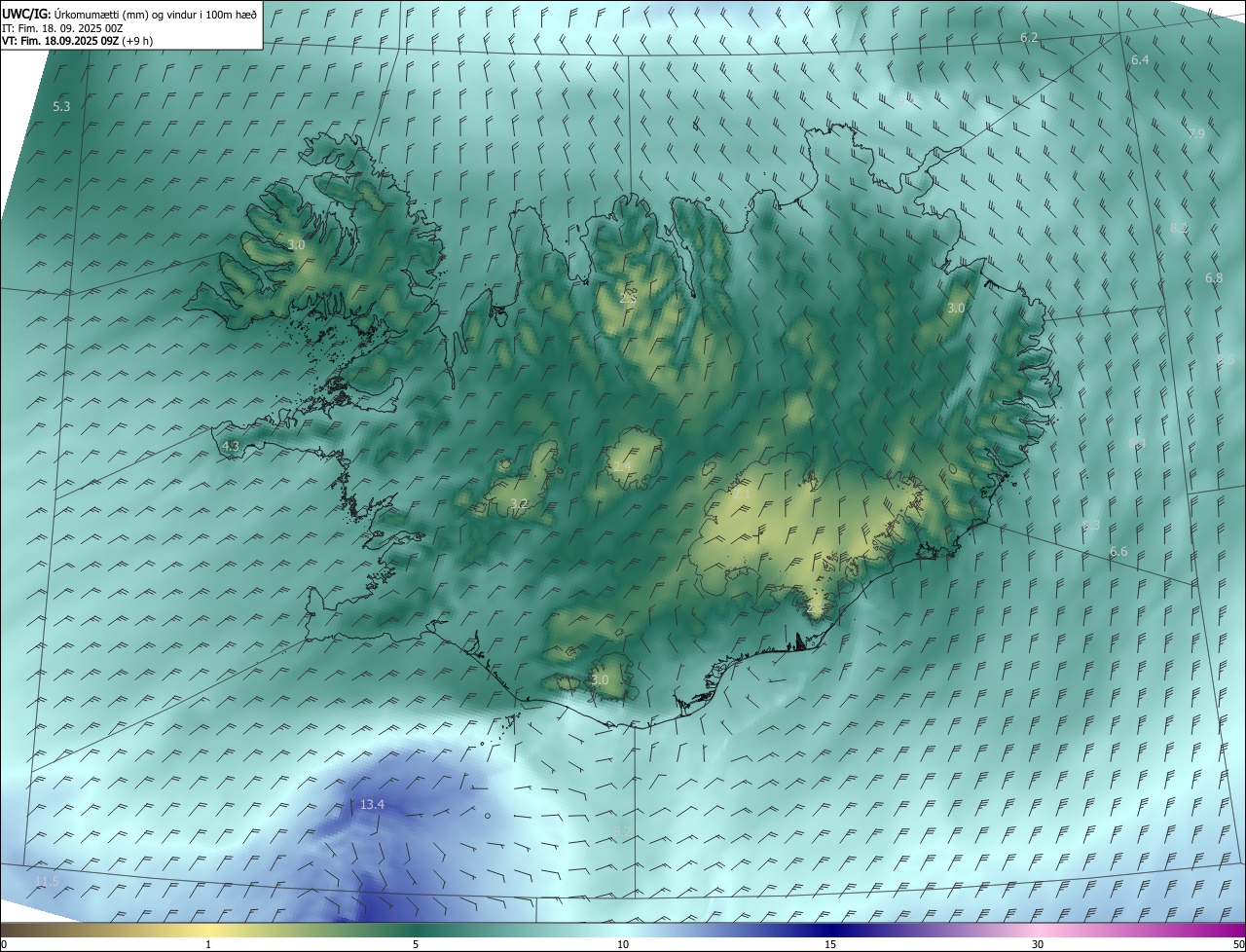Click the 2.4 value on Hofsjökull glacier
The width and height of the screenshot is (1246, 952).
coord(621,467)
